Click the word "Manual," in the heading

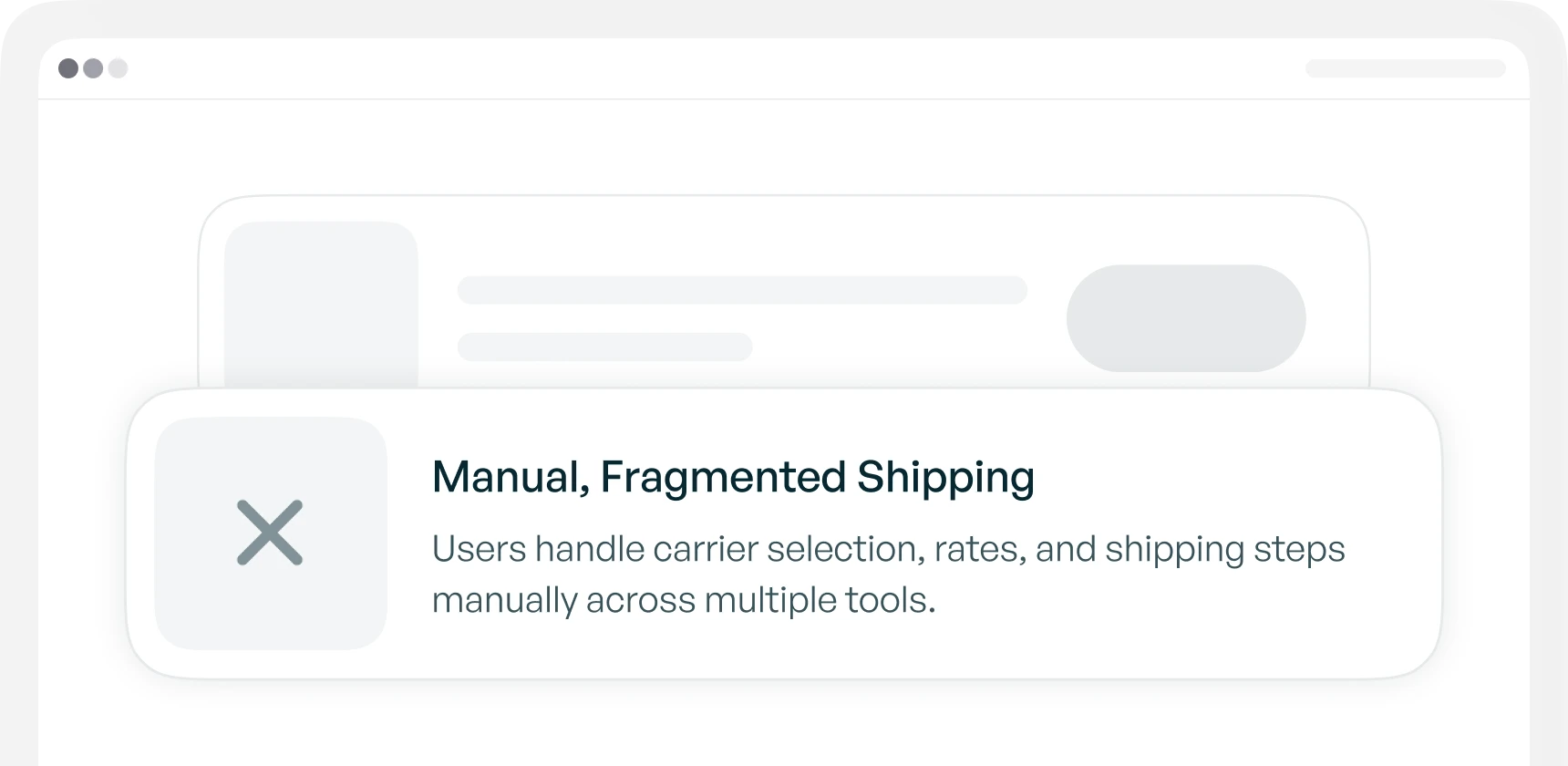click(511, 477)
